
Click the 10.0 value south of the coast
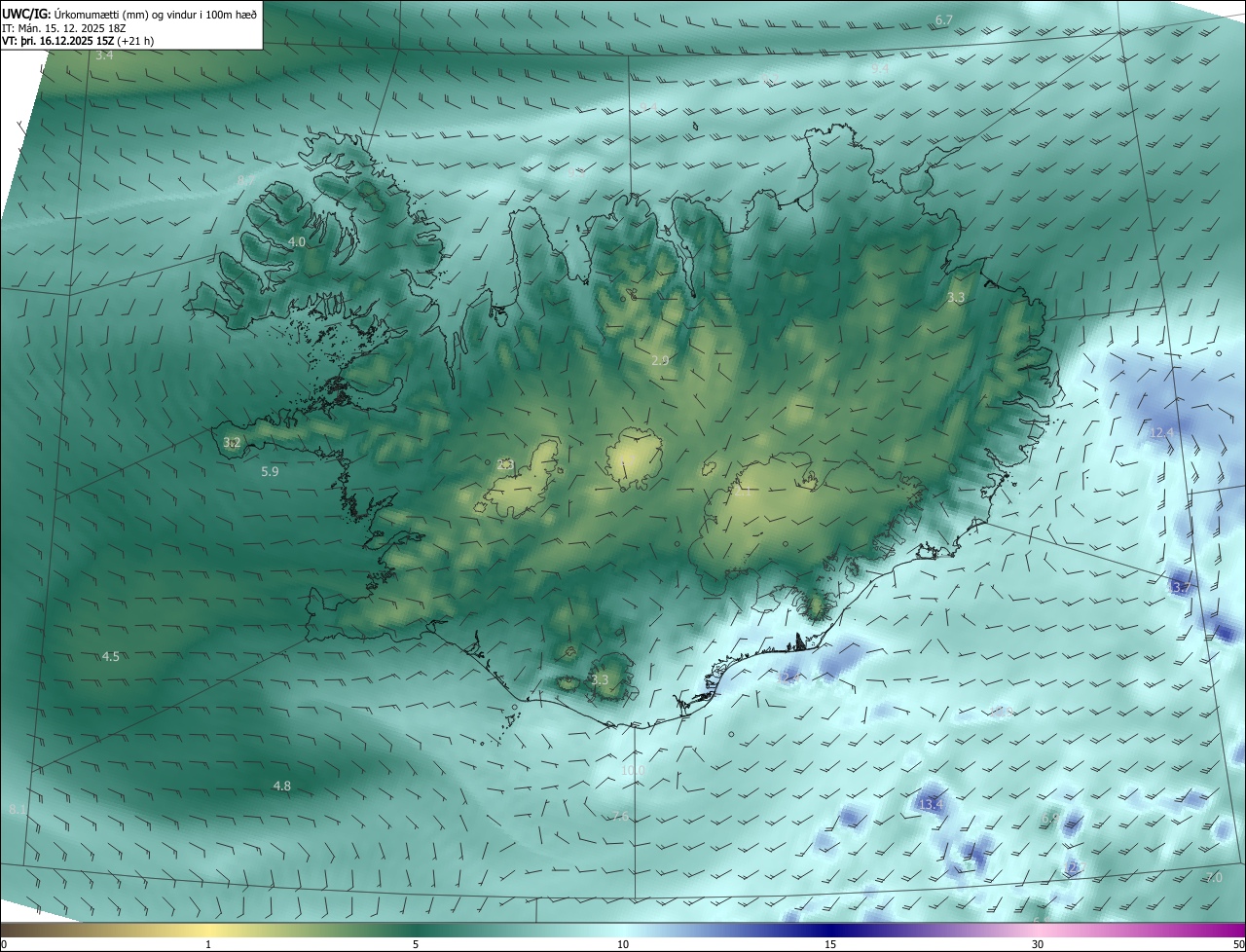coord(633,770)
